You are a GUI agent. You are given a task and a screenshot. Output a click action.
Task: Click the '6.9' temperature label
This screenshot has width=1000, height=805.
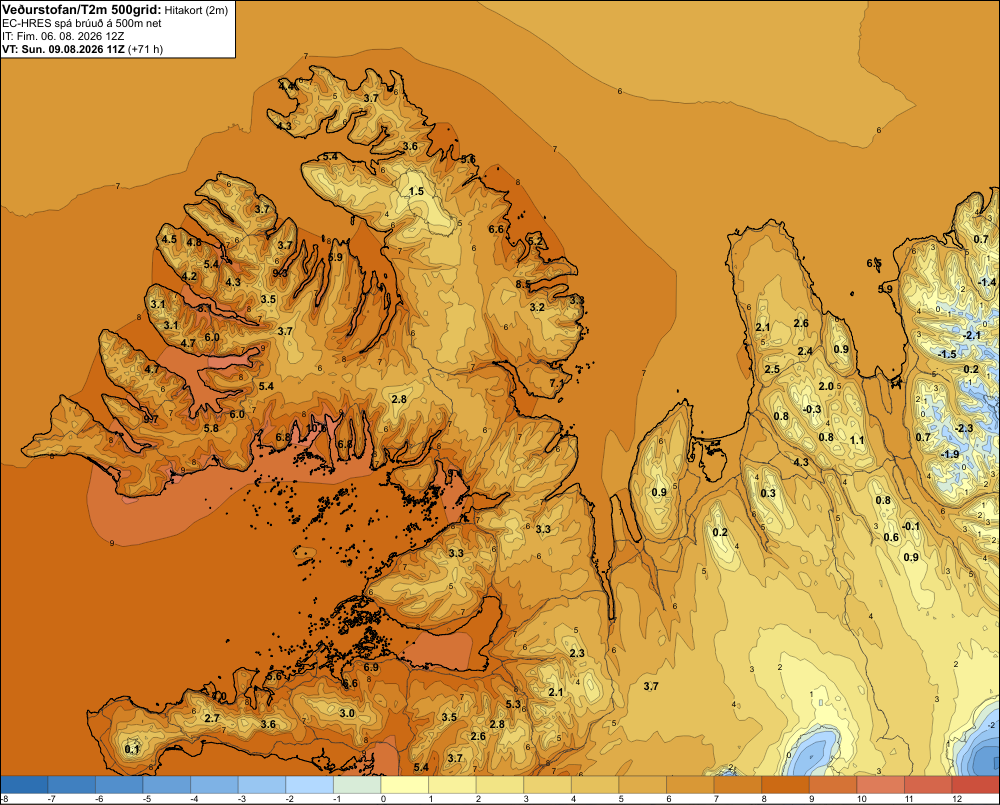point(371,667)
